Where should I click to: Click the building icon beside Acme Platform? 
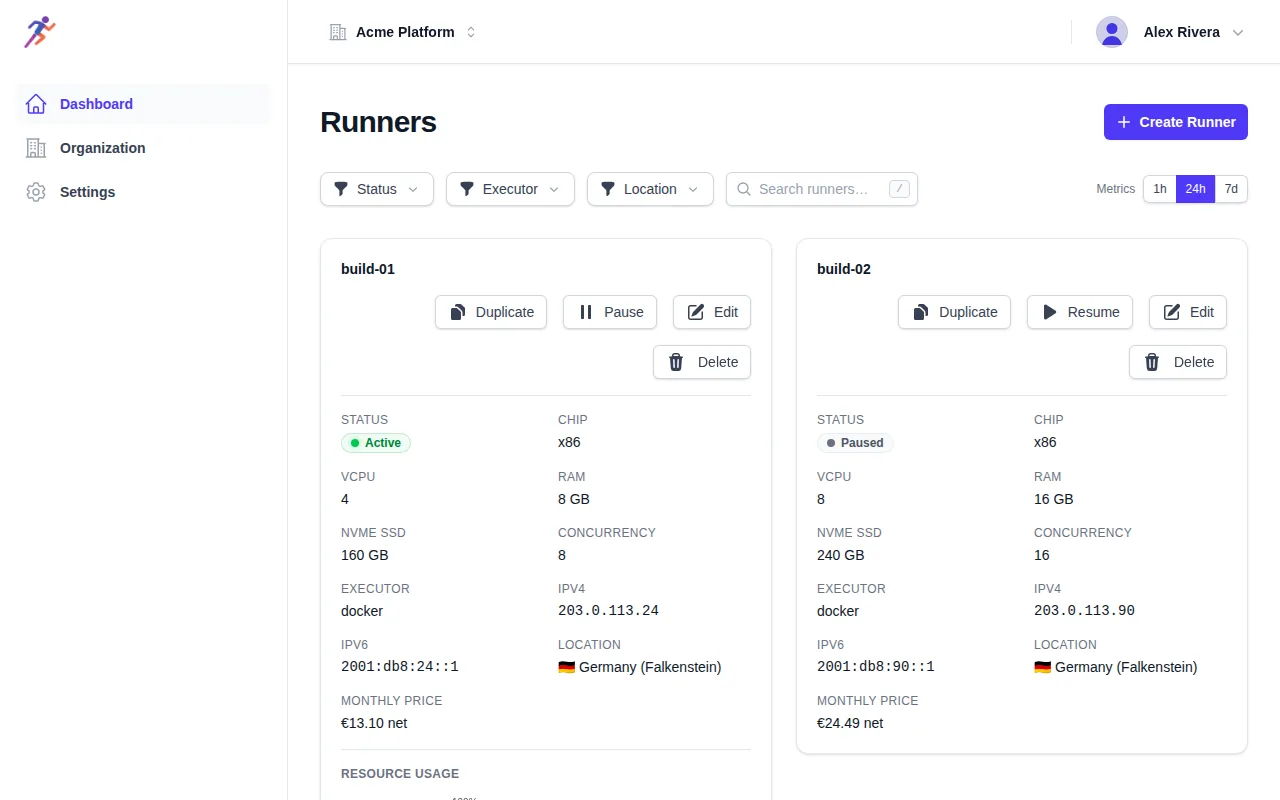338,32
